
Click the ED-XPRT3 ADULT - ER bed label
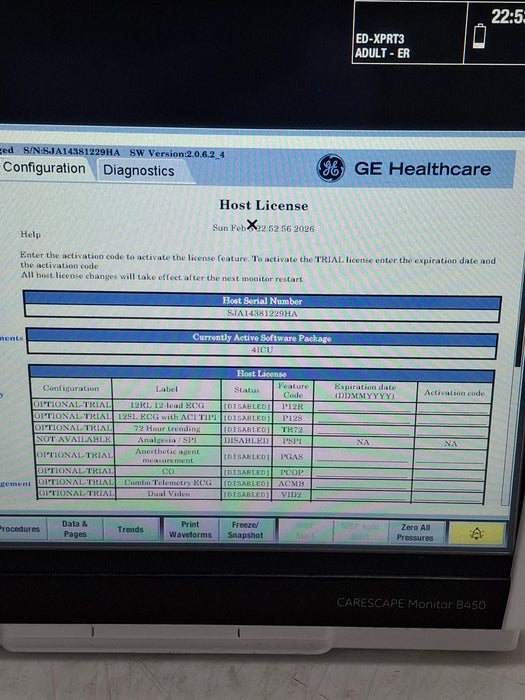click(x=383, y=46)
